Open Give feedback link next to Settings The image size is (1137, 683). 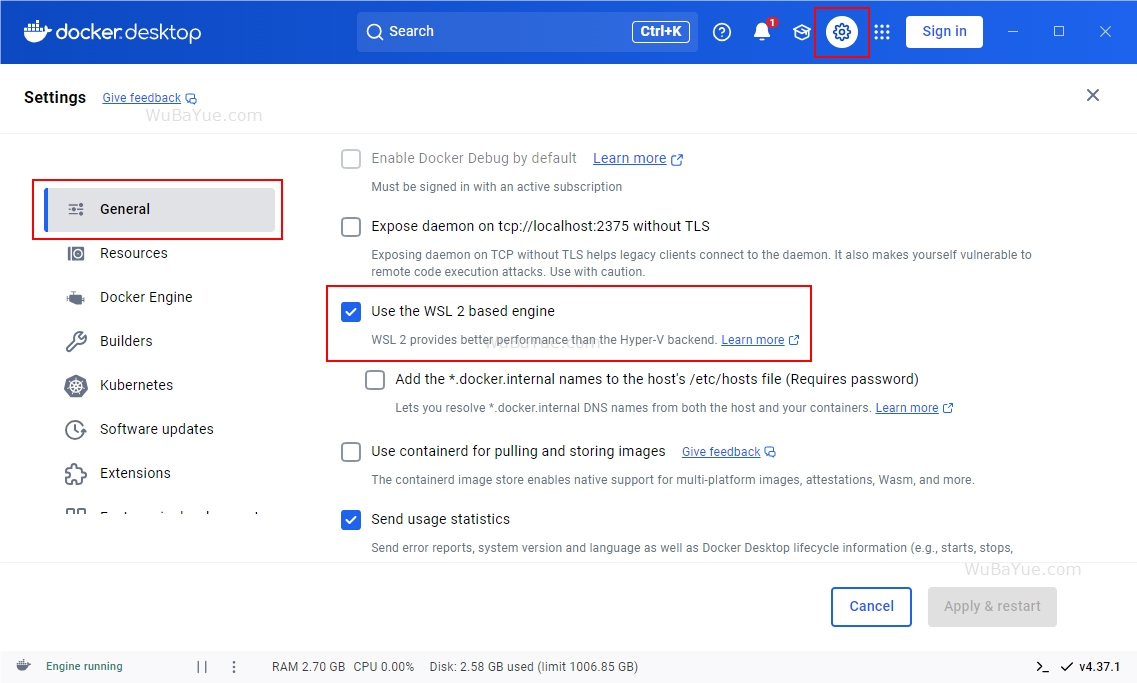[141, 98]
